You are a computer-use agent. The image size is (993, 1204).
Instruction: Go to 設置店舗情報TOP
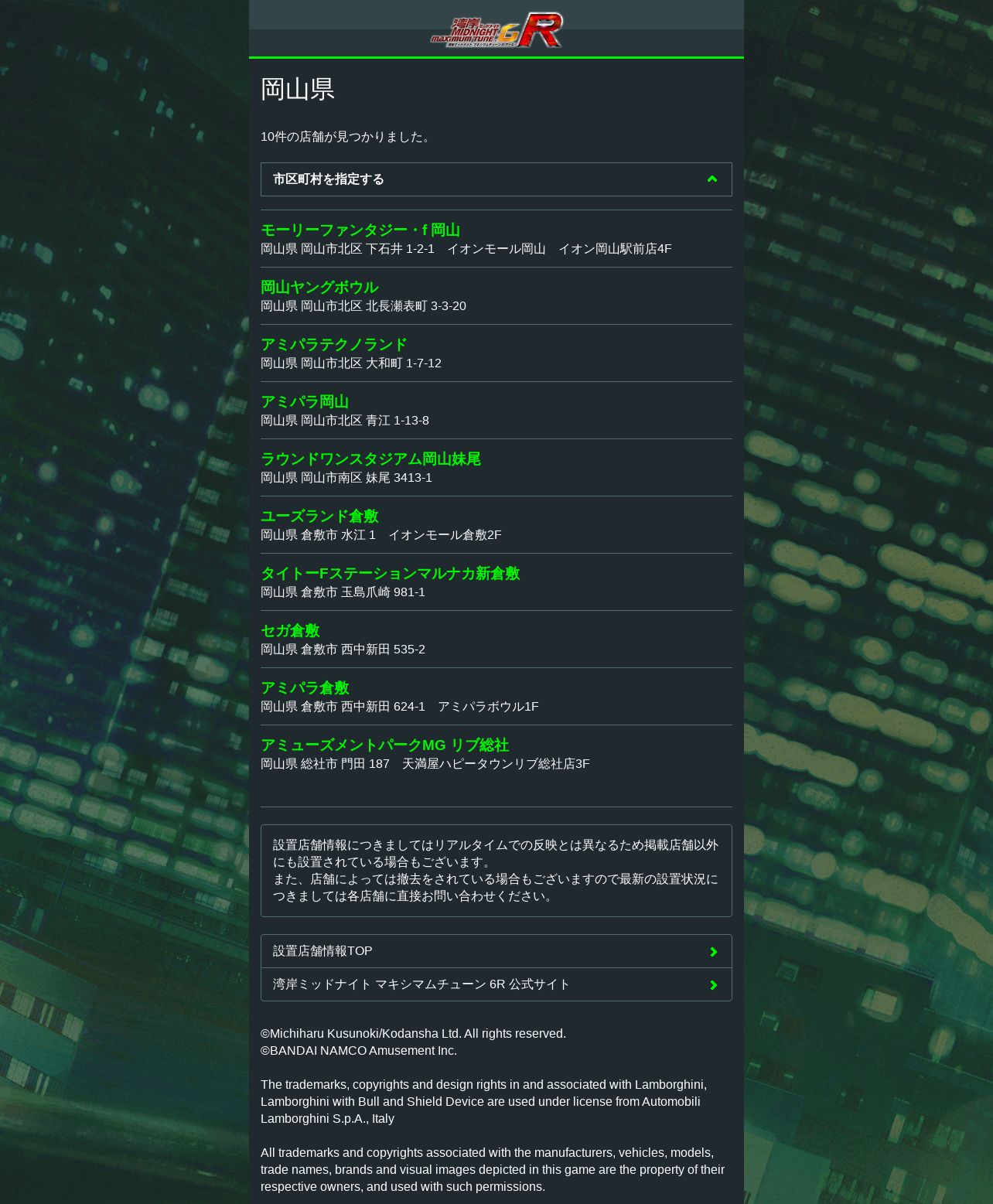pos(496,951)
